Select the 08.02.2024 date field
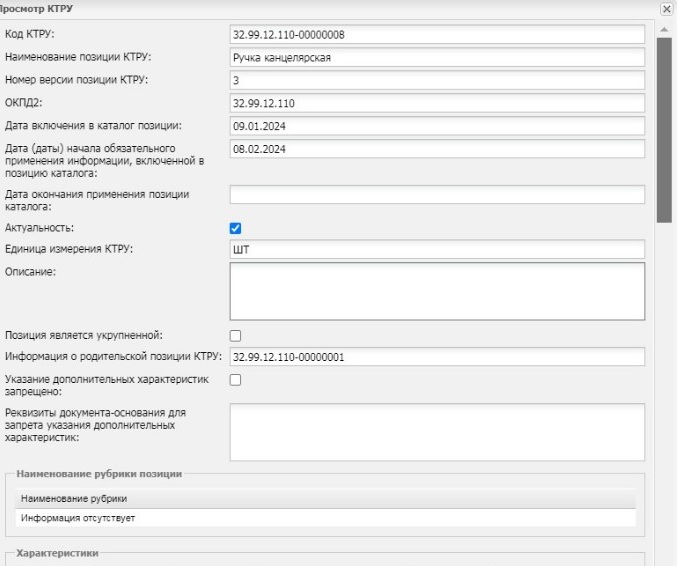 437,149
